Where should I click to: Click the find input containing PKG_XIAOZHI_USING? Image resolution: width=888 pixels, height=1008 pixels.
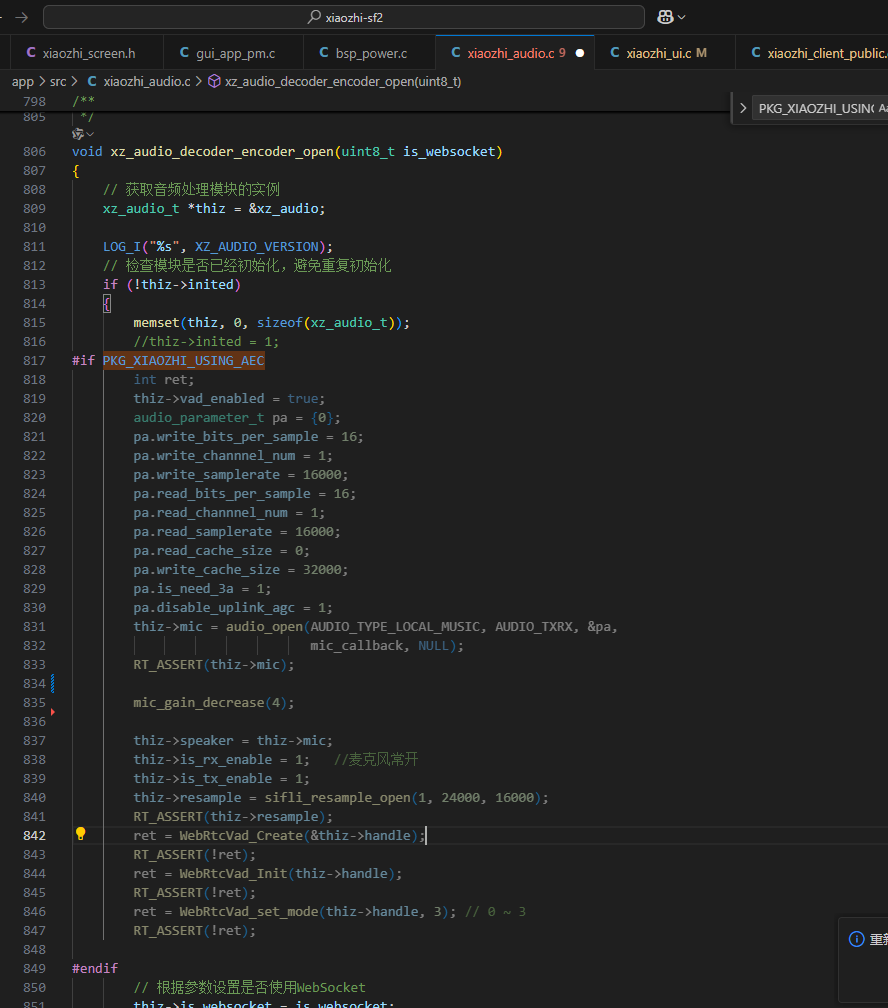click(815, 108)
